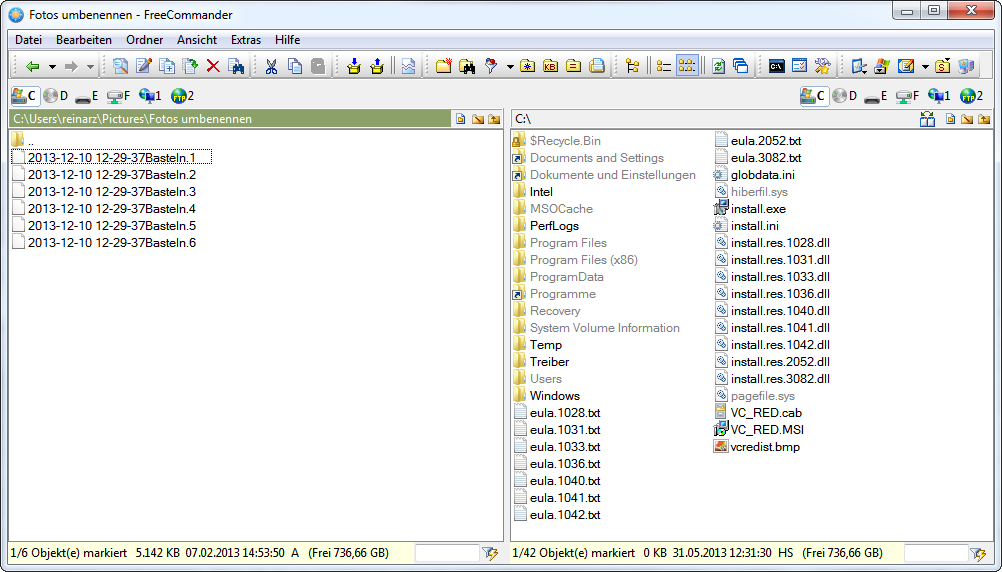This screenshot has width=1002, height=572.
Task: Select file 2013-12-10 12-29-37Basteln.3
Action: (x=111, y=191)
